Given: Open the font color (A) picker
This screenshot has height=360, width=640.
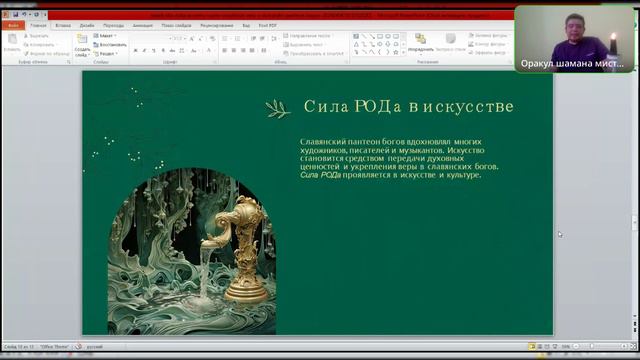Looking at the screenshot, I should pos(209,50).
